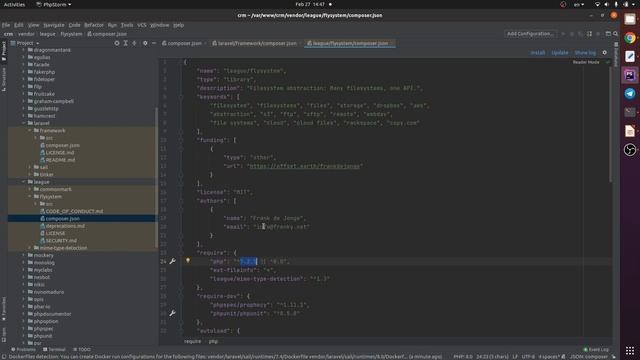This screenshot has height=360, width=640.
Task: Click the Update composer link
Action: pyautogui.click(x=560, y=53)
